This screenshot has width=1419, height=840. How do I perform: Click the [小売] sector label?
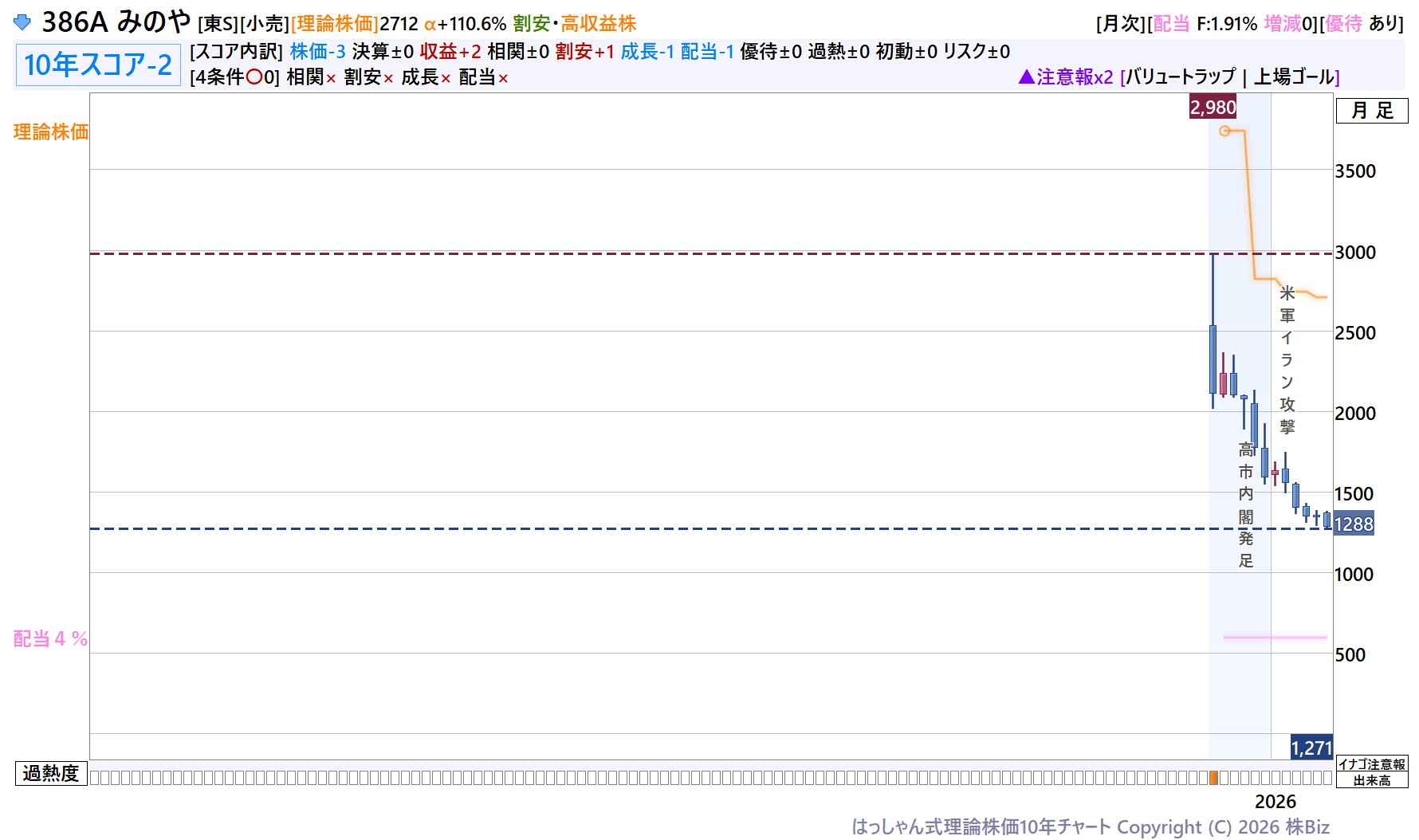(x=265, y=24)
